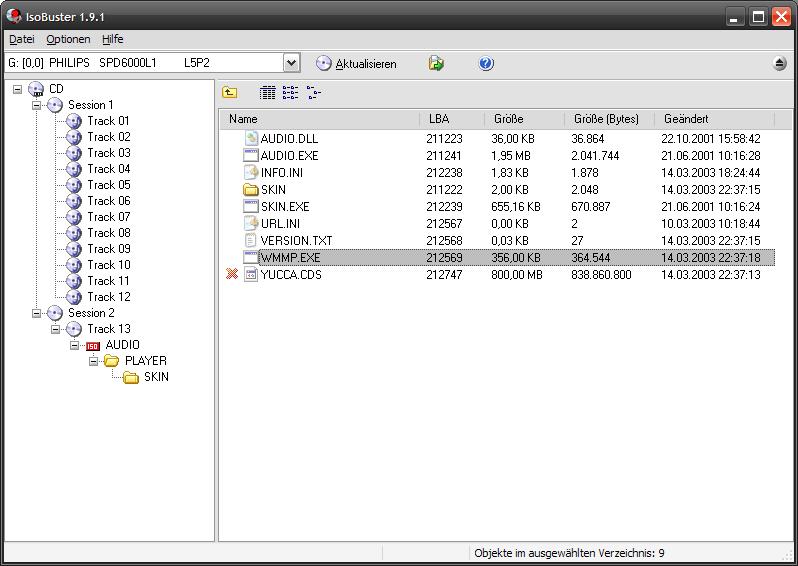Viewport: 798px width, 566px height.
Task: Click LBA value 211241
Action: 444,156
